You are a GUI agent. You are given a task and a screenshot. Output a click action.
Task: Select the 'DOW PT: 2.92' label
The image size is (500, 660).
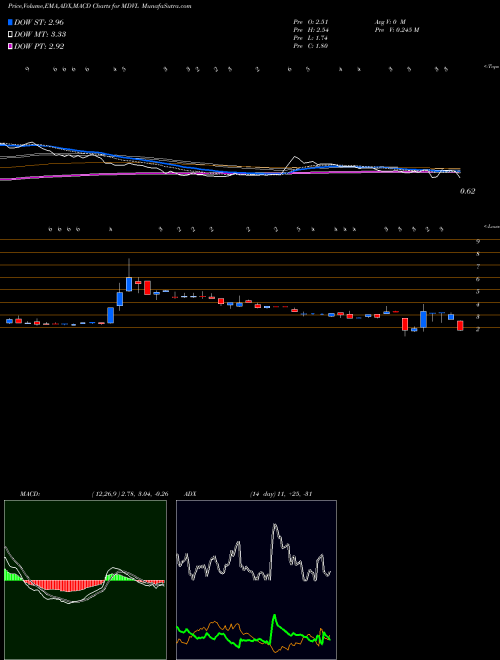[x=39, y=47]
